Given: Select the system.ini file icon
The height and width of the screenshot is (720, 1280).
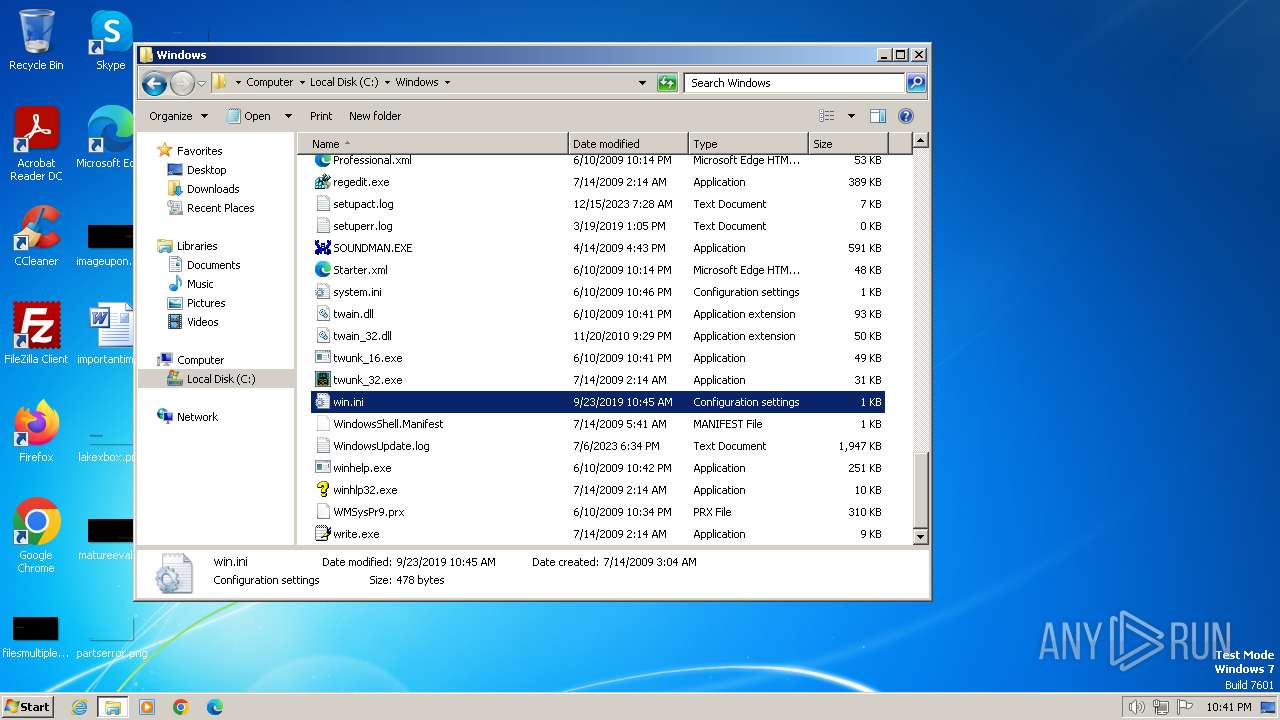Looking at the screenshot, I should point(322,292).
